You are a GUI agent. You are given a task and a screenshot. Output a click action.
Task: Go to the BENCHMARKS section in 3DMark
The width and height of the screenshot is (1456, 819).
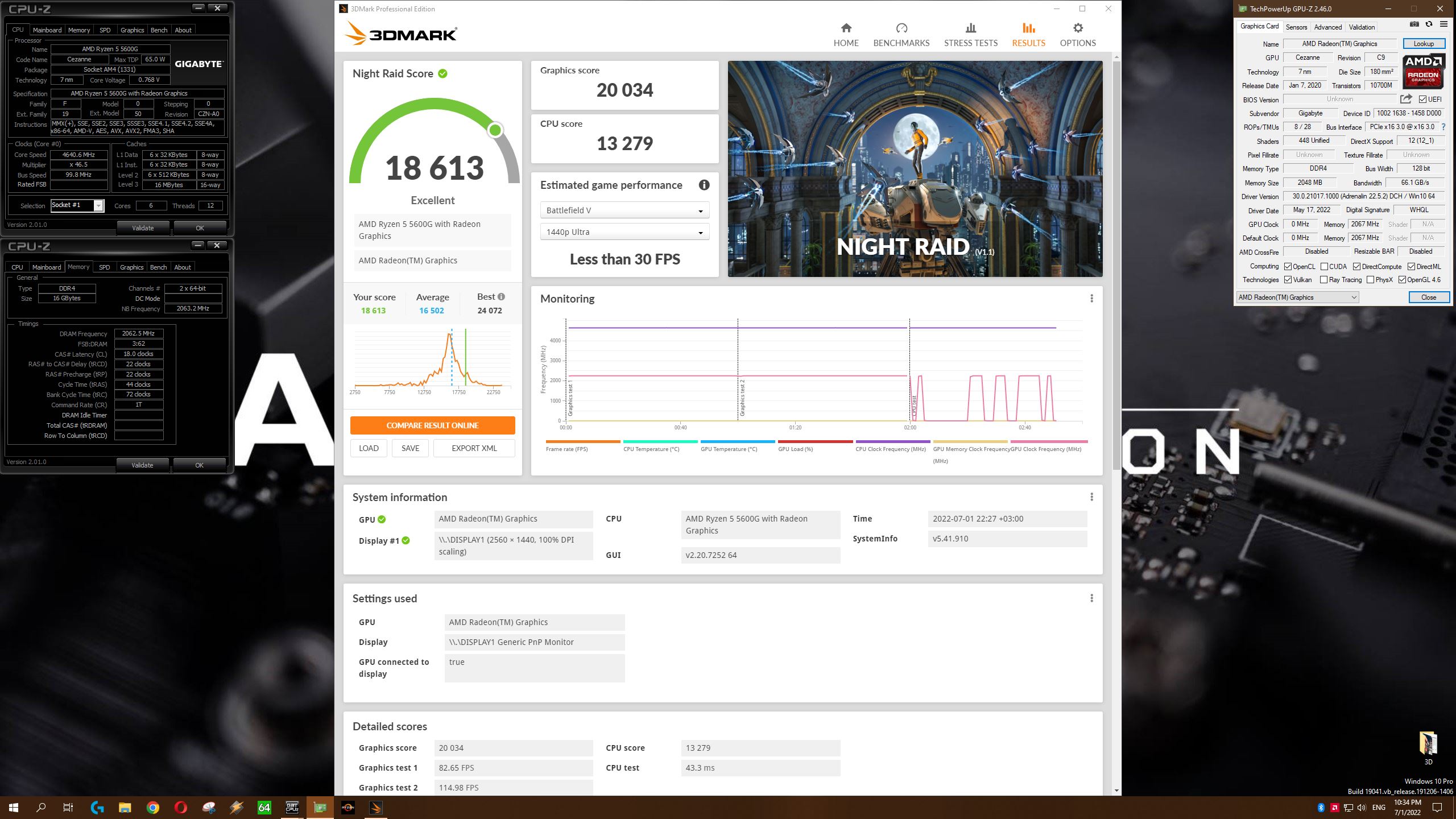tap(901, 35)
